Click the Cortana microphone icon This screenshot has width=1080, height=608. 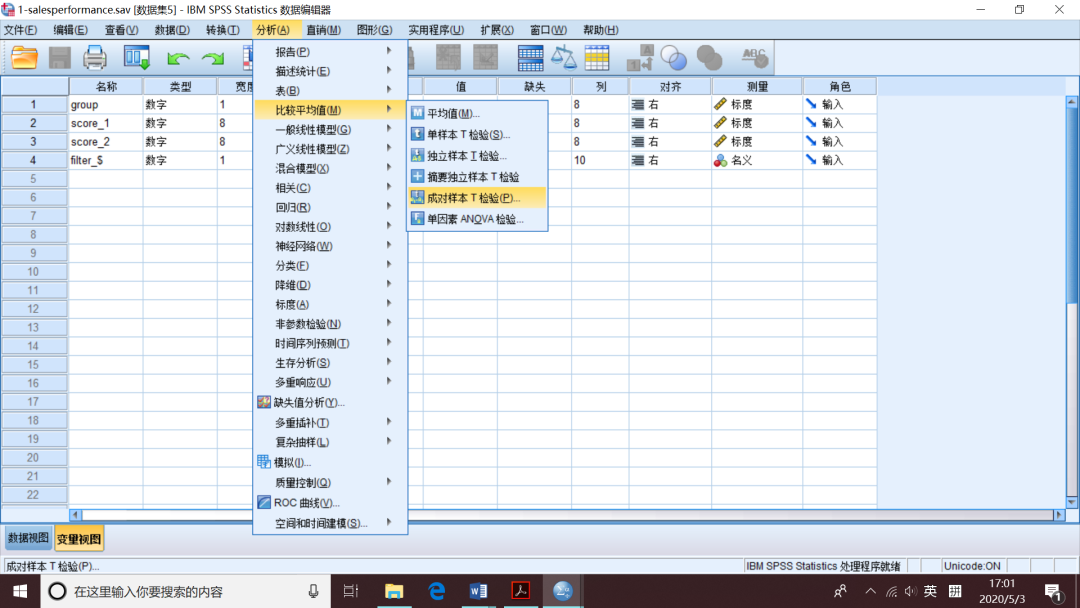coord(313,591)
